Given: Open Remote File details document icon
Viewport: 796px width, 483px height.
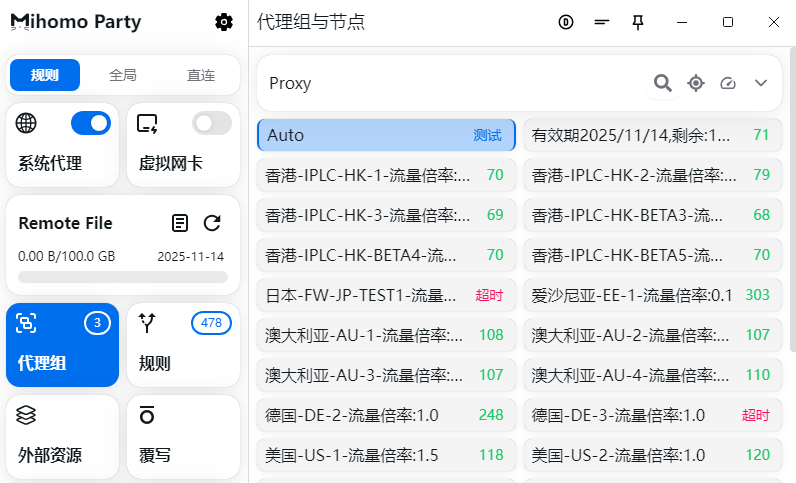Looking at the screenshot, I should pyautogui.click(x=180, y=223).
